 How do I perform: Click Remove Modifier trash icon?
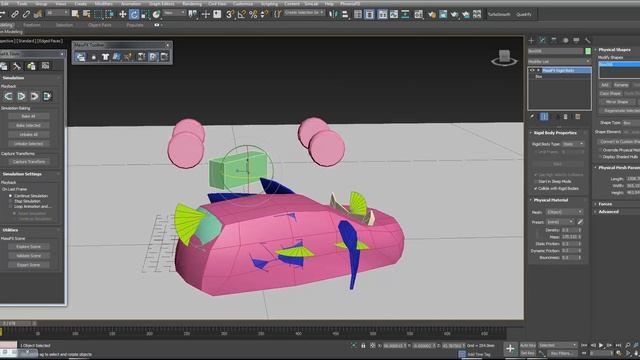[566, 117]
